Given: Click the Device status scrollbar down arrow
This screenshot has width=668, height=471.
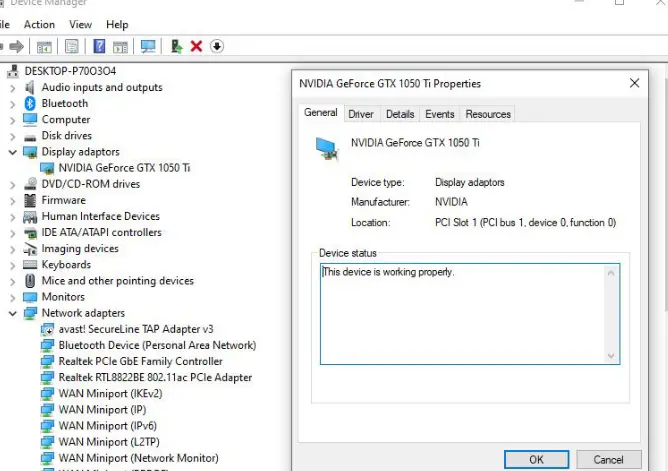Looking at the screenshot, I should [x=611, y=356].
